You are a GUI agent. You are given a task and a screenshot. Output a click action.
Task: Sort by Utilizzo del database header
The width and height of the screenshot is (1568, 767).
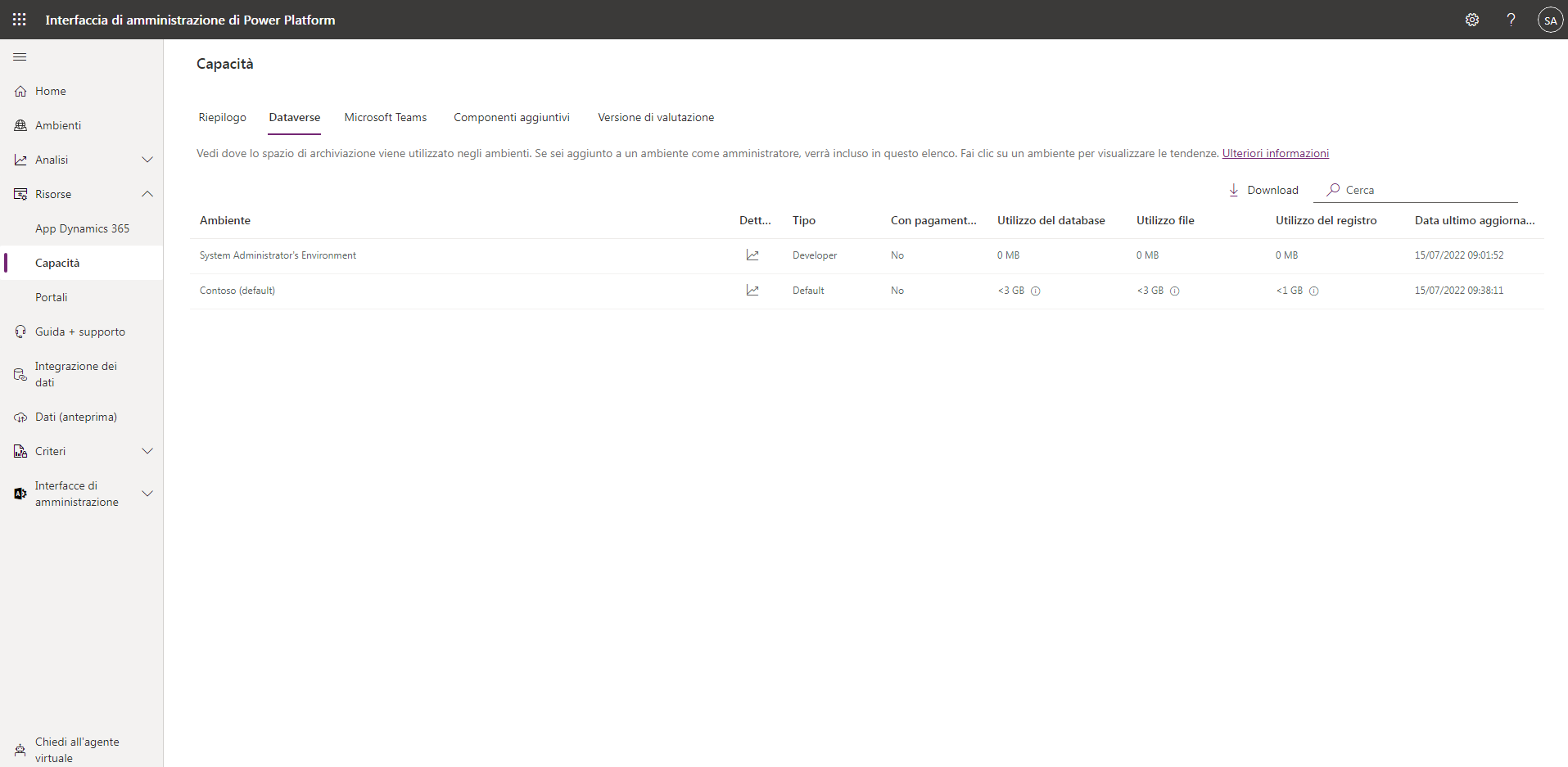tap(1051, 220)
